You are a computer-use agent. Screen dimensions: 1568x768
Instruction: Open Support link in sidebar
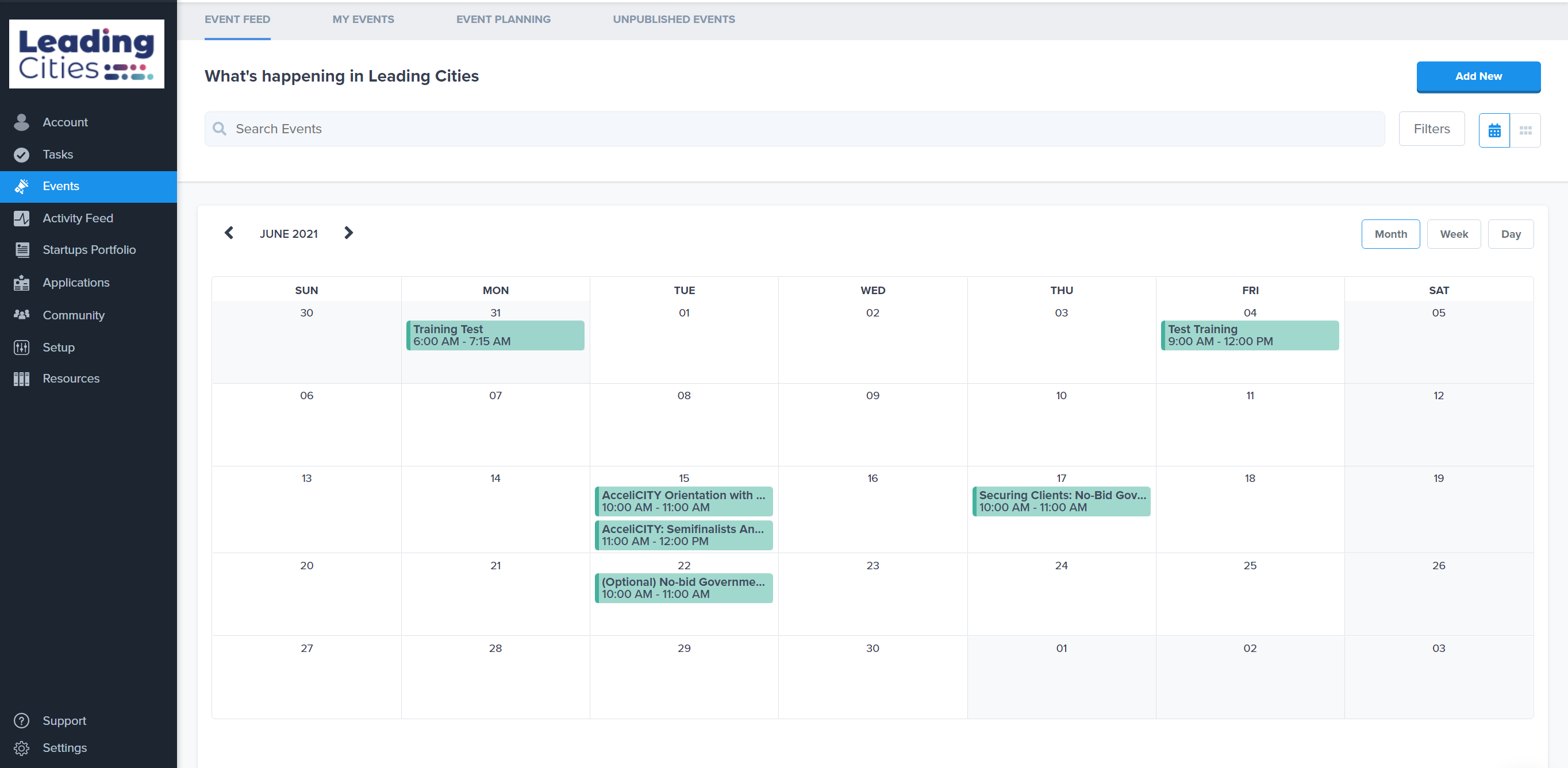[64, 720]
